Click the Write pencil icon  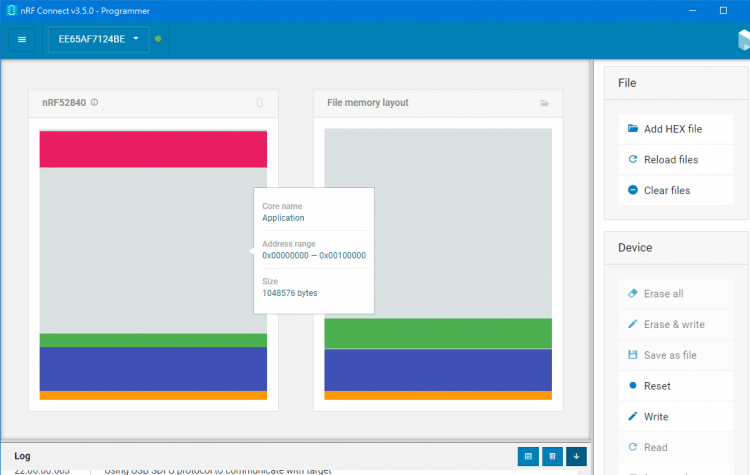[x=633, y=416]
